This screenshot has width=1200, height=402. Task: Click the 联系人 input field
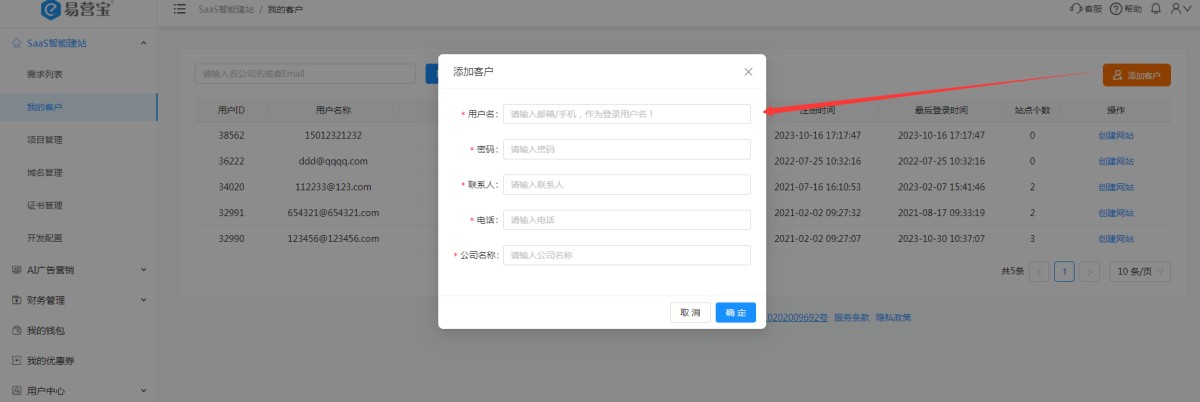coord(626,185)
